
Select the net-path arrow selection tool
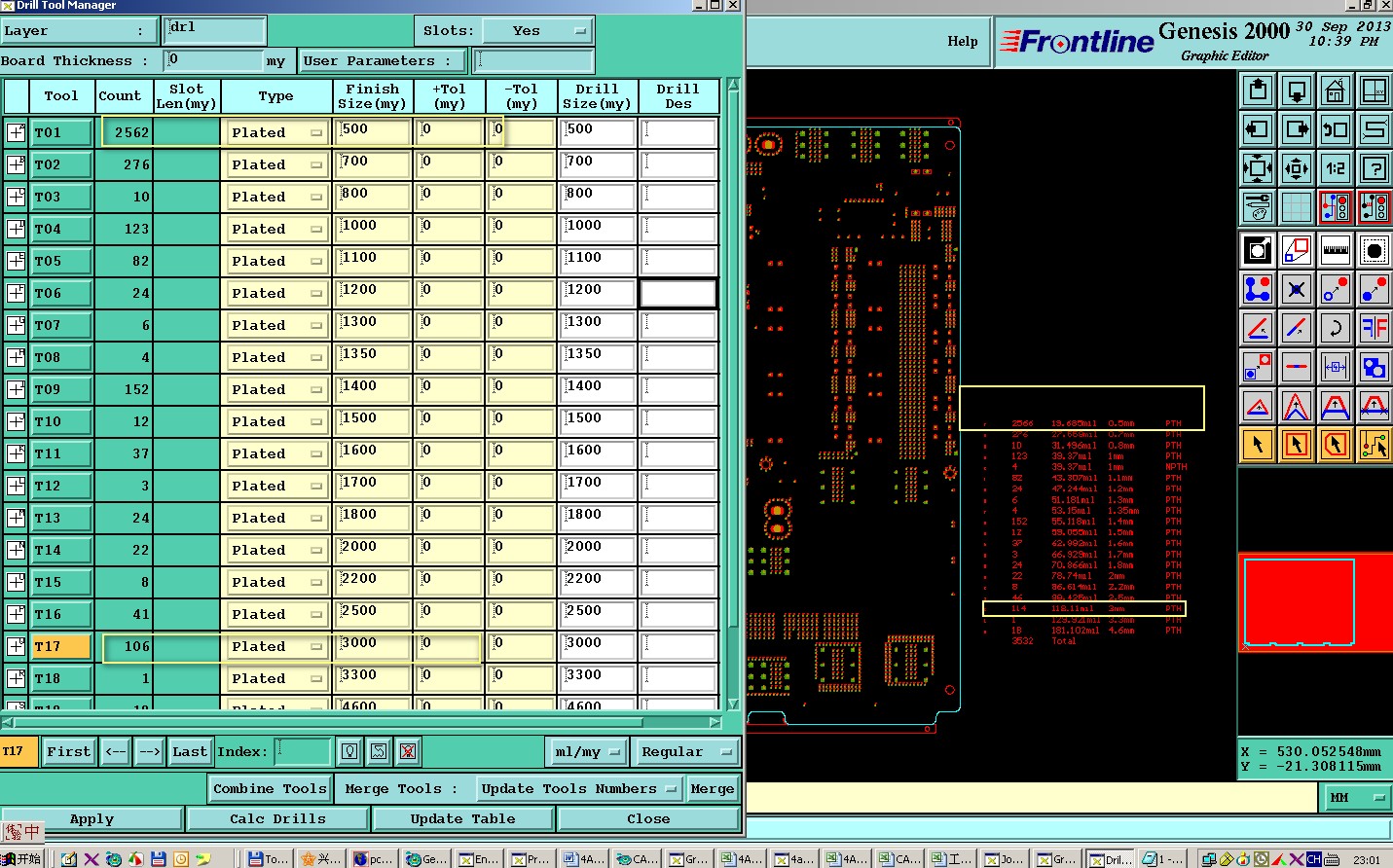pyautogui.click(x=1375, y=445)
